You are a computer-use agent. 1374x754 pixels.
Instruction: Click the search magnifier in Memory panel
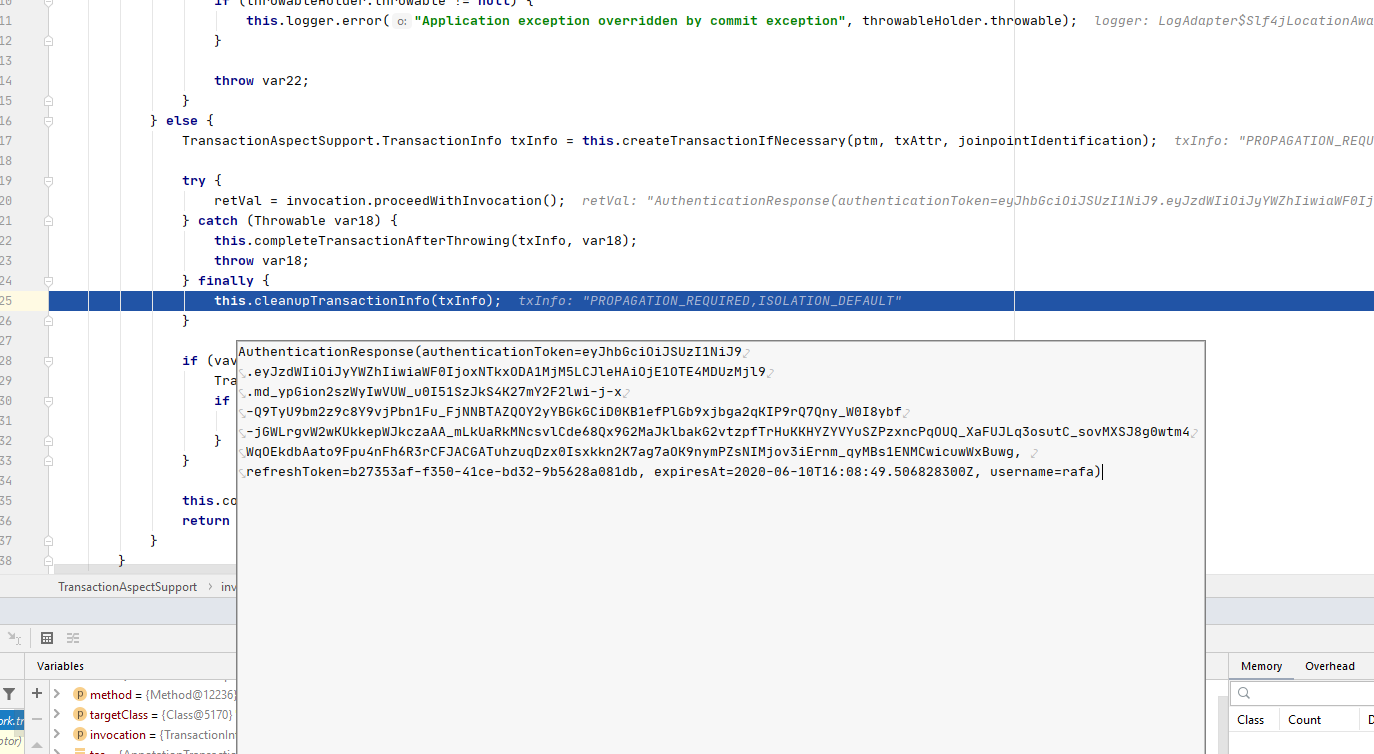(x=1244, y=693)
